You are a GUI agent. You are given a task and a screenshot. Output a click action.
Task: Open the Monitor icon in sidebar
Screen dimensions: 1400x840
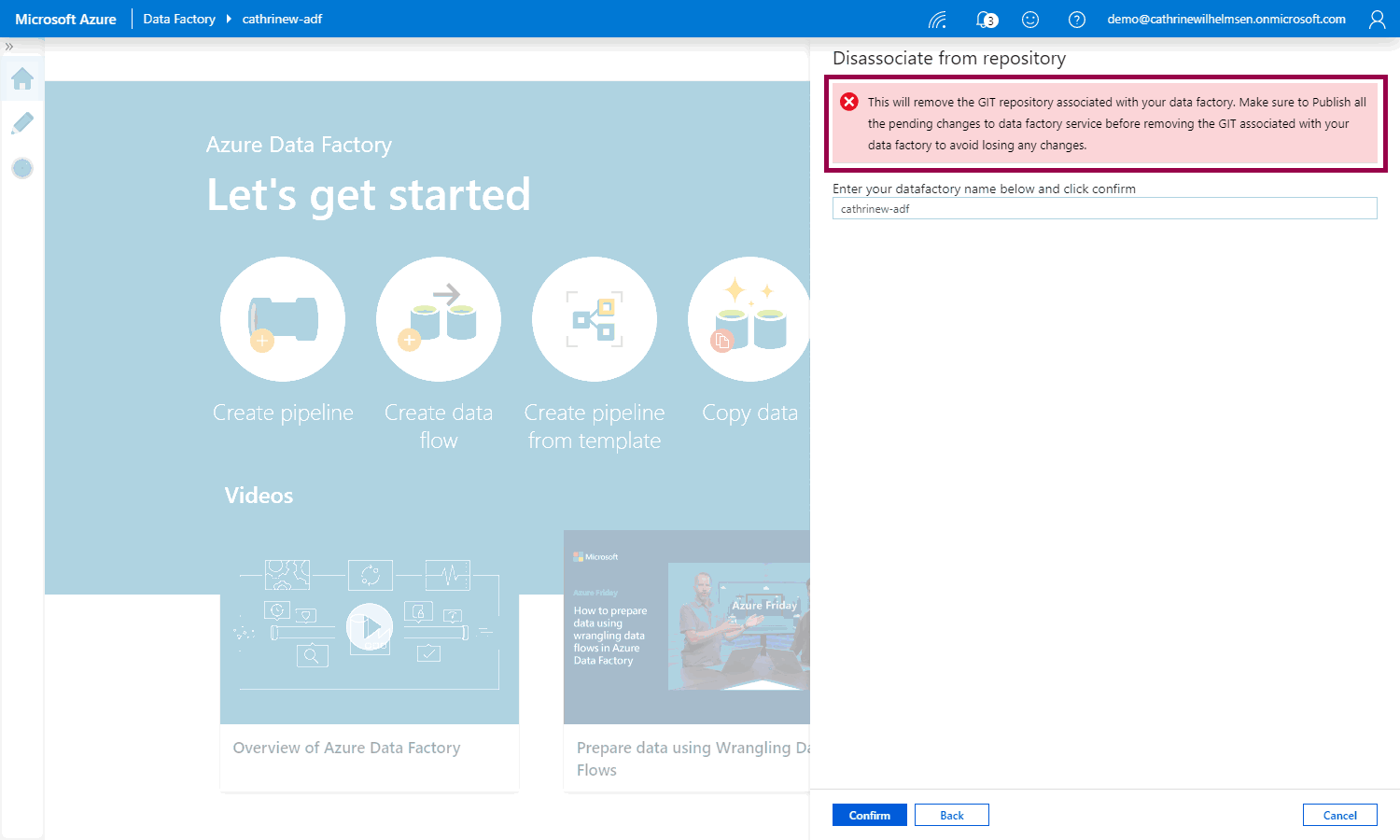(x=22, y=168)
